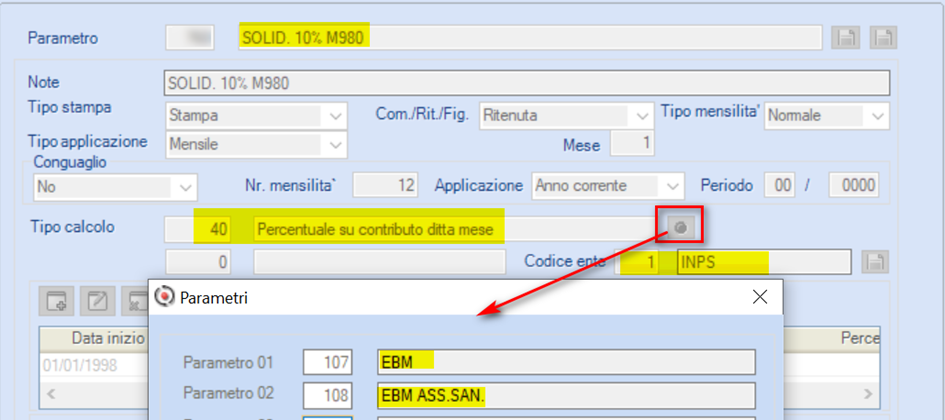
Task: Click into the Note text field
Action: 527,83
